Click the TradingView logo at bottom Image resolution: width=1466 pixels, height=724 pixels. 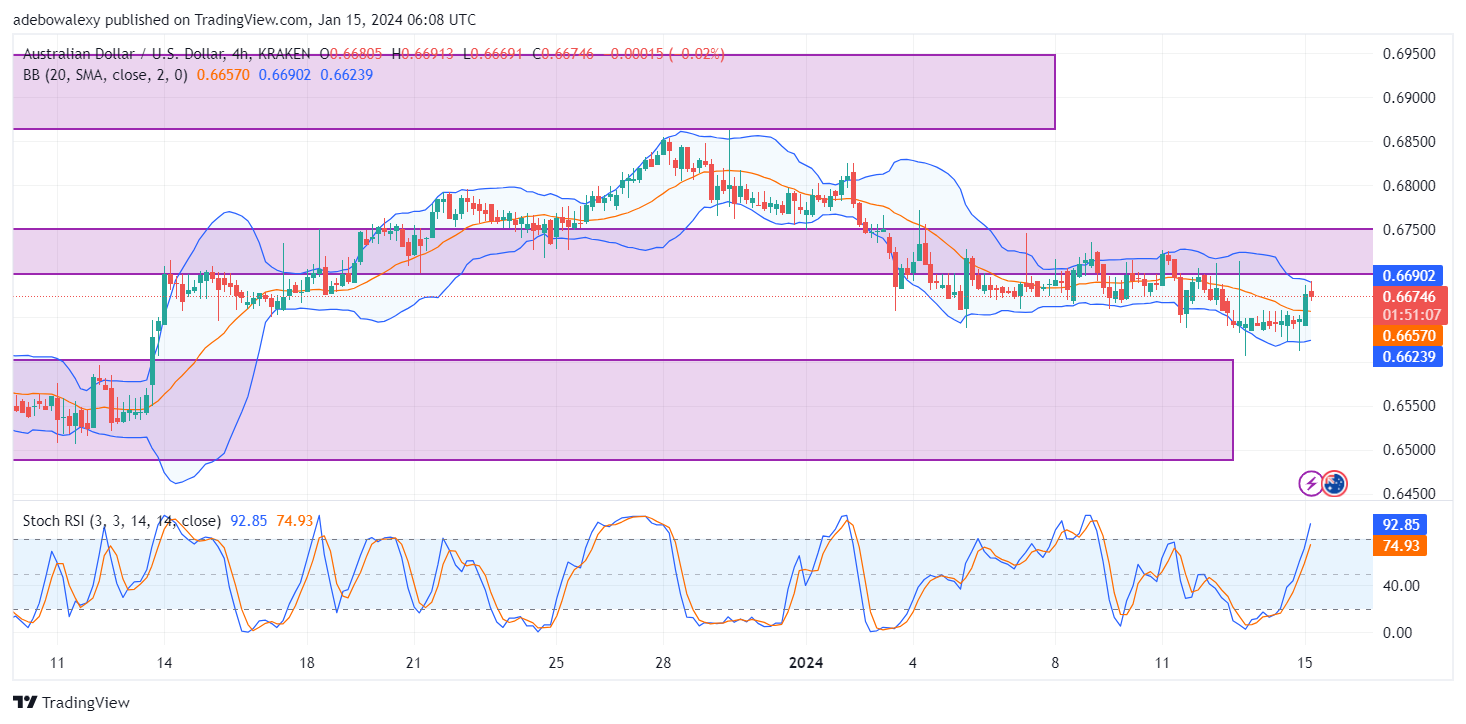click(71, 702)
